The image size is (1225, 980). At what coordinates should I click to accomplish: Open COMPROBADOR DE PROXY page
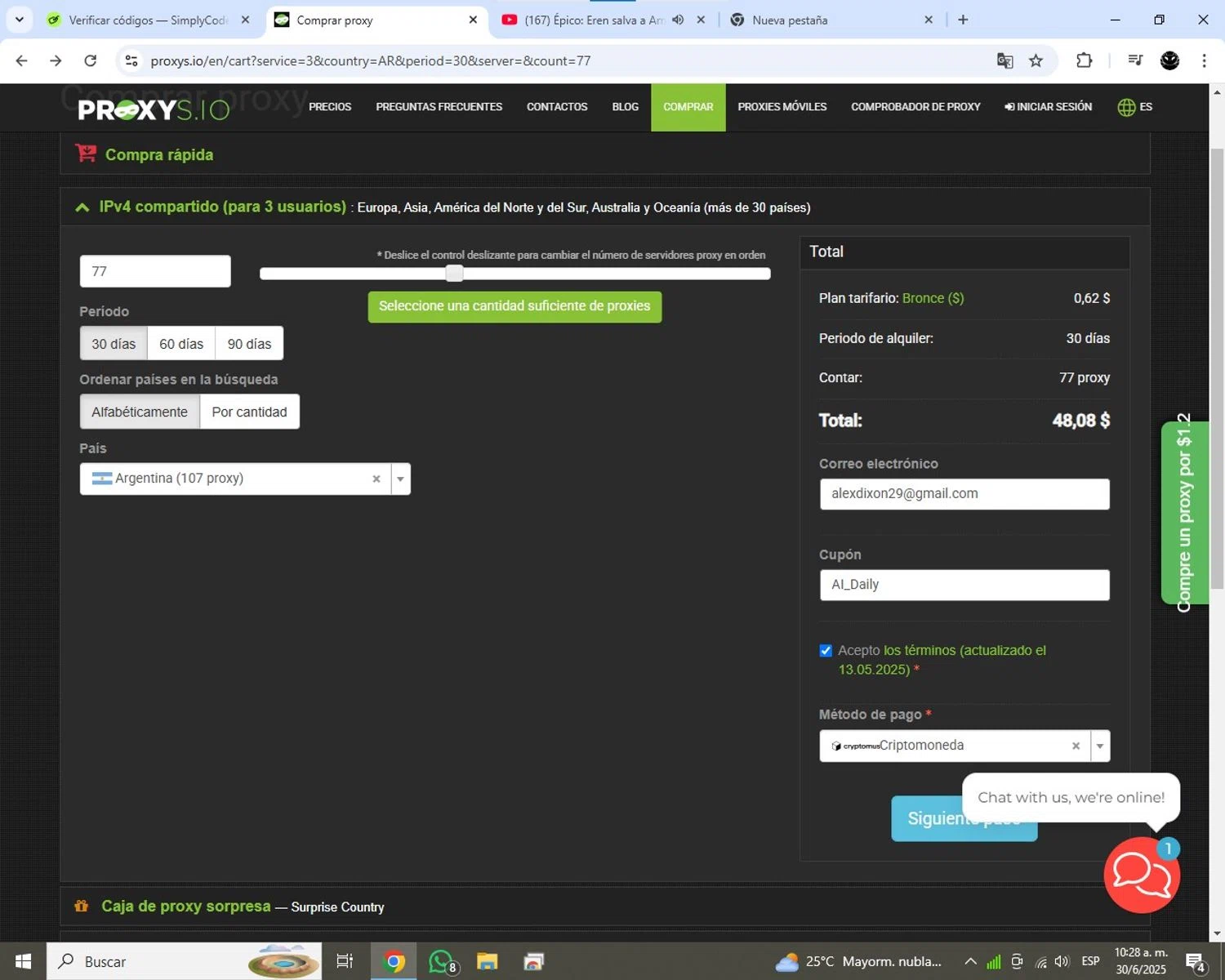tap(915, 107)
